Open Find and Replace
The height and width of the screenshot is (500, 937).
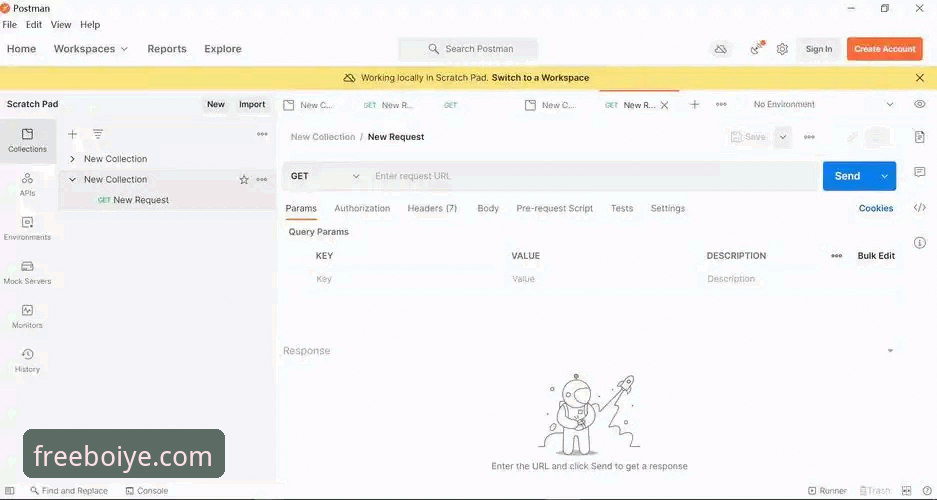coord(69,491)
